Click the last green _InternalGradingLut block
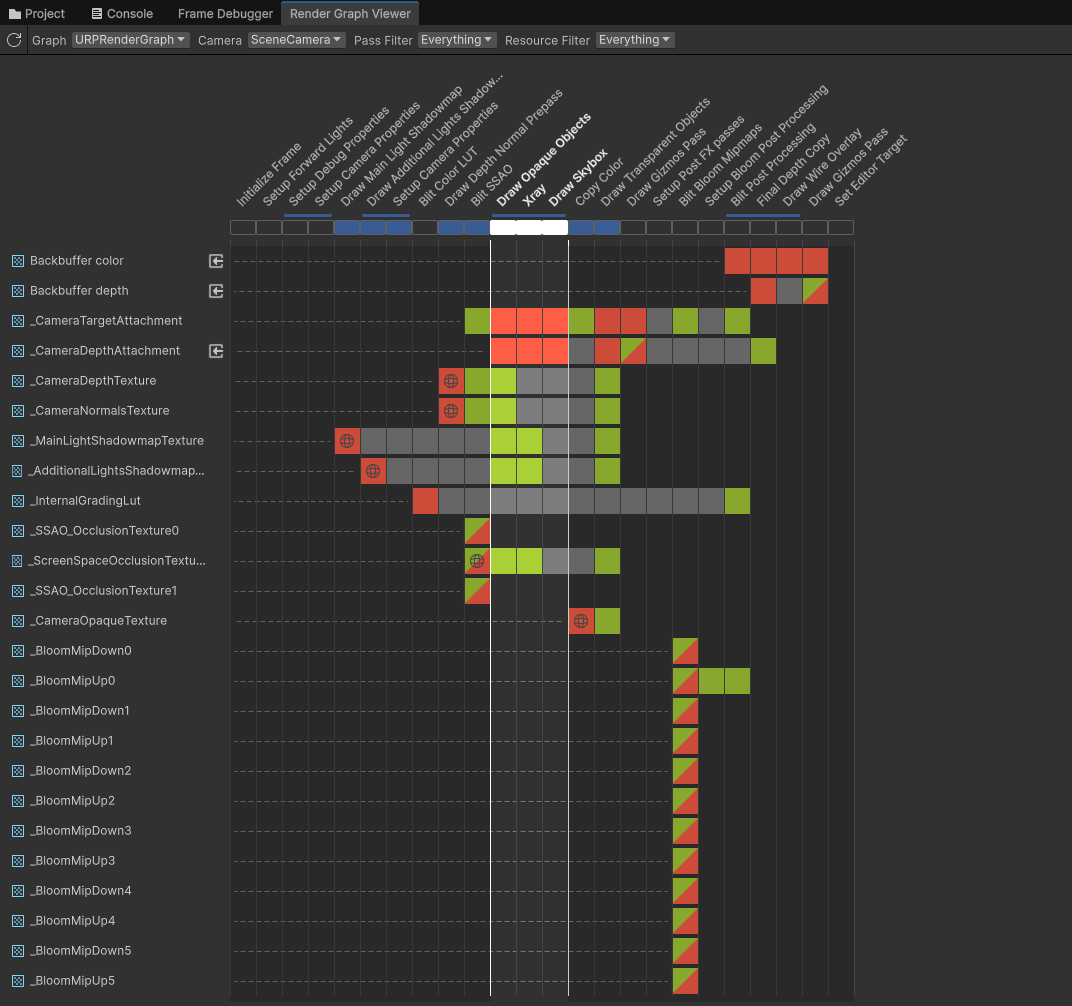Viewport: 1072px width, 1006px height. [x=737, y=501]
